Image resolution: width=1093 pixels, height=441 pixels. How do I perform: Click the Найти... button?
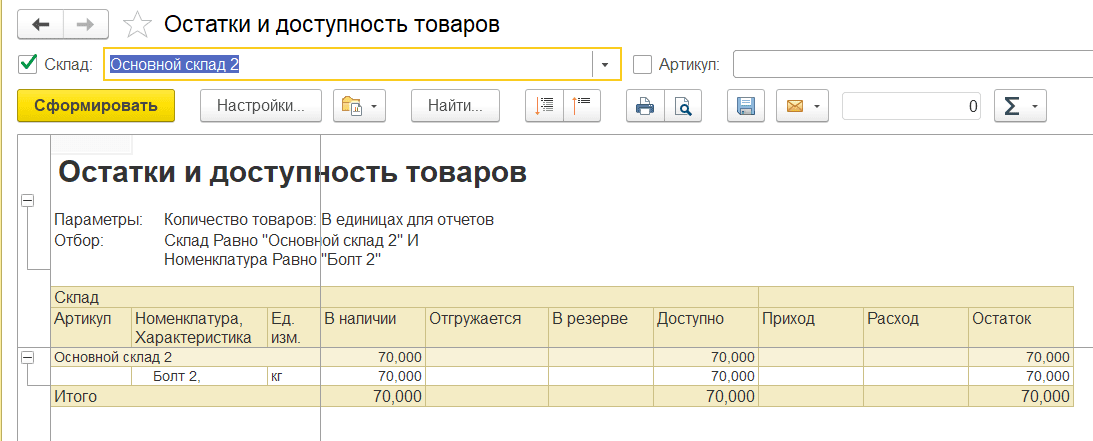[455, 107]
